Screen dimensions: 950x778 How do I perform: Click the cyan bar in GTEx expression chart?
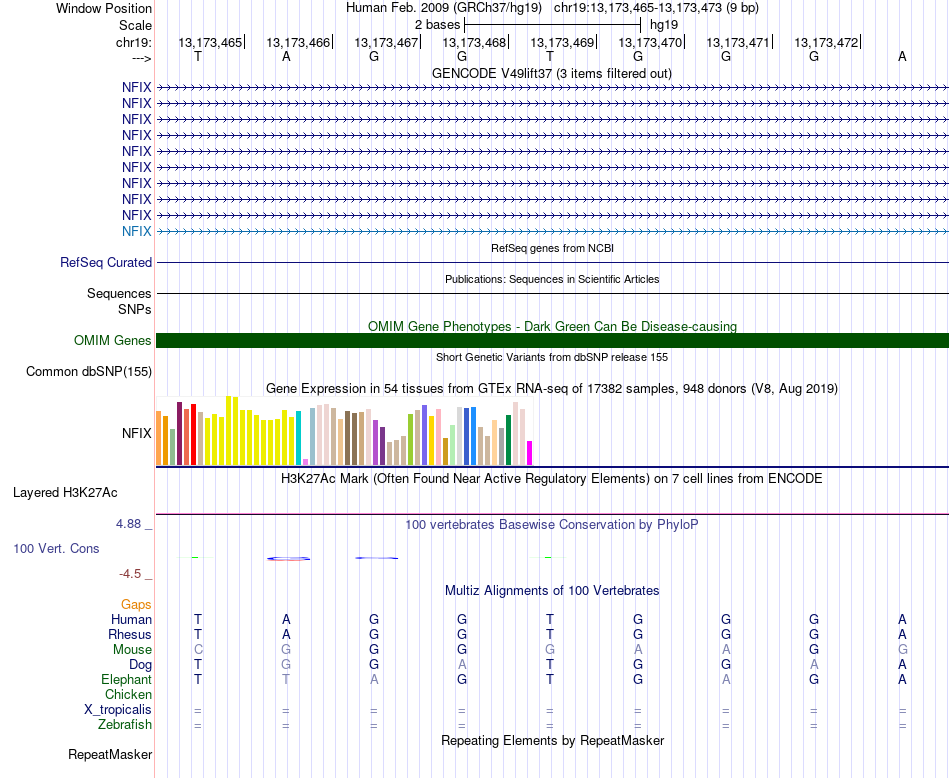point(298,438)
